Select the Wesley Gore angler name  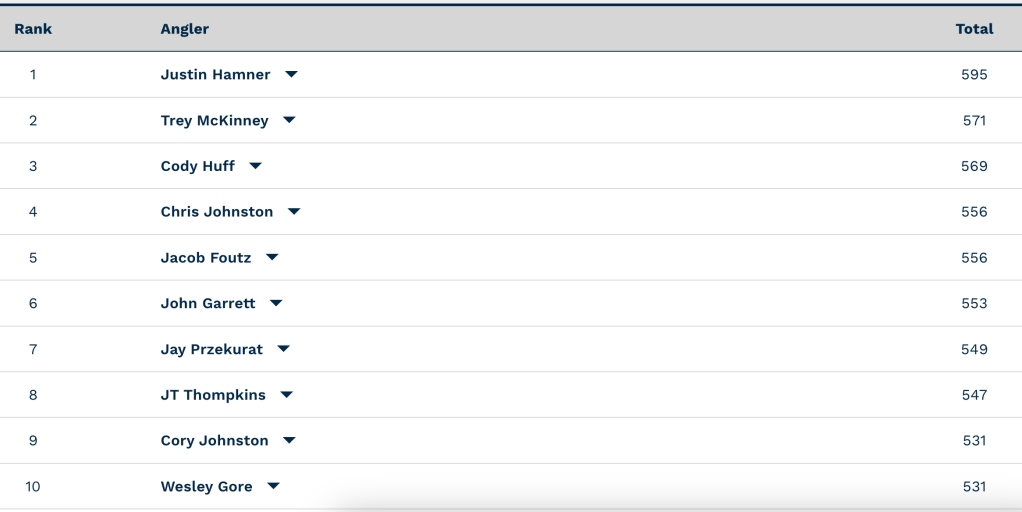click(x=206, y=487)
